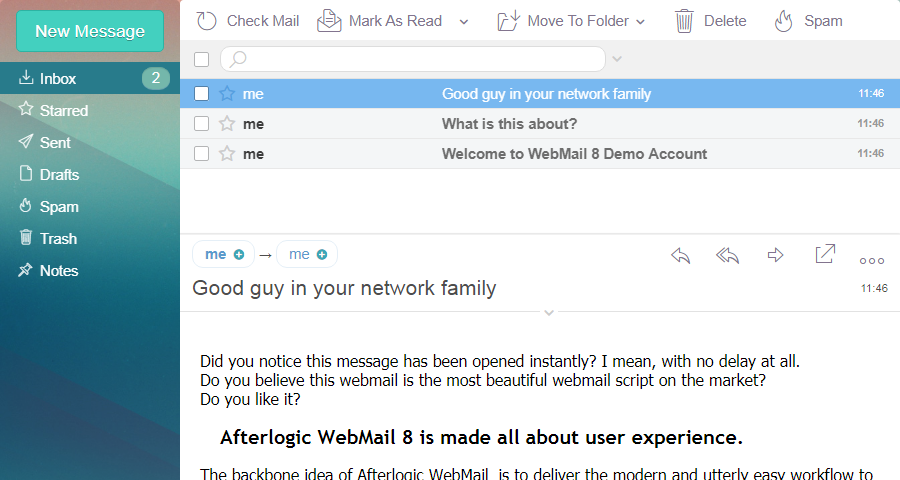900x480 pixels.
Task: Open the Drafts folder
Action: (x=59, y=175)
